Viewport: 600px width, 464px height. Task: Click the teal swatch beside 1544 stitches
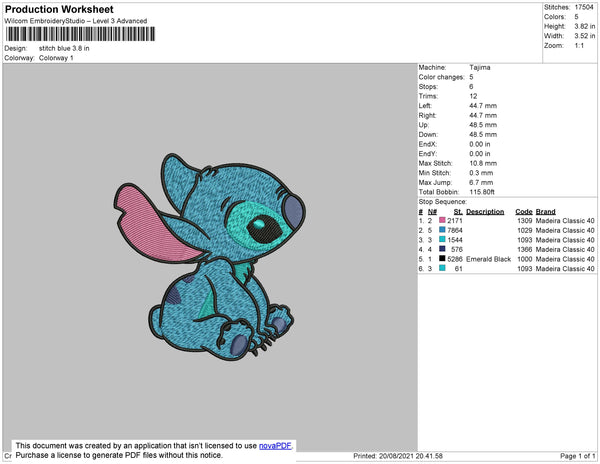442,239
